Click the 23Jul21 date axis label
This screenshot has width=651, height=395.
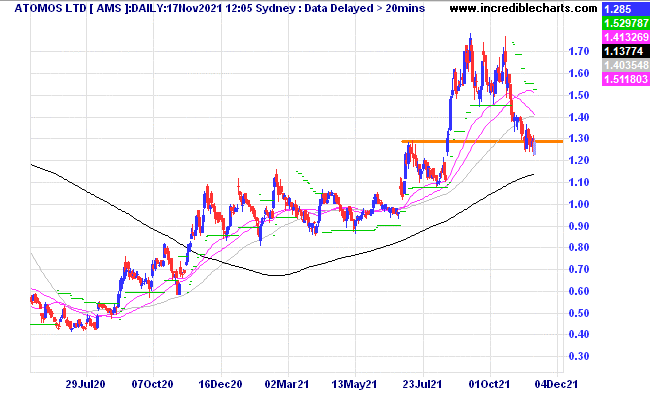423,384
